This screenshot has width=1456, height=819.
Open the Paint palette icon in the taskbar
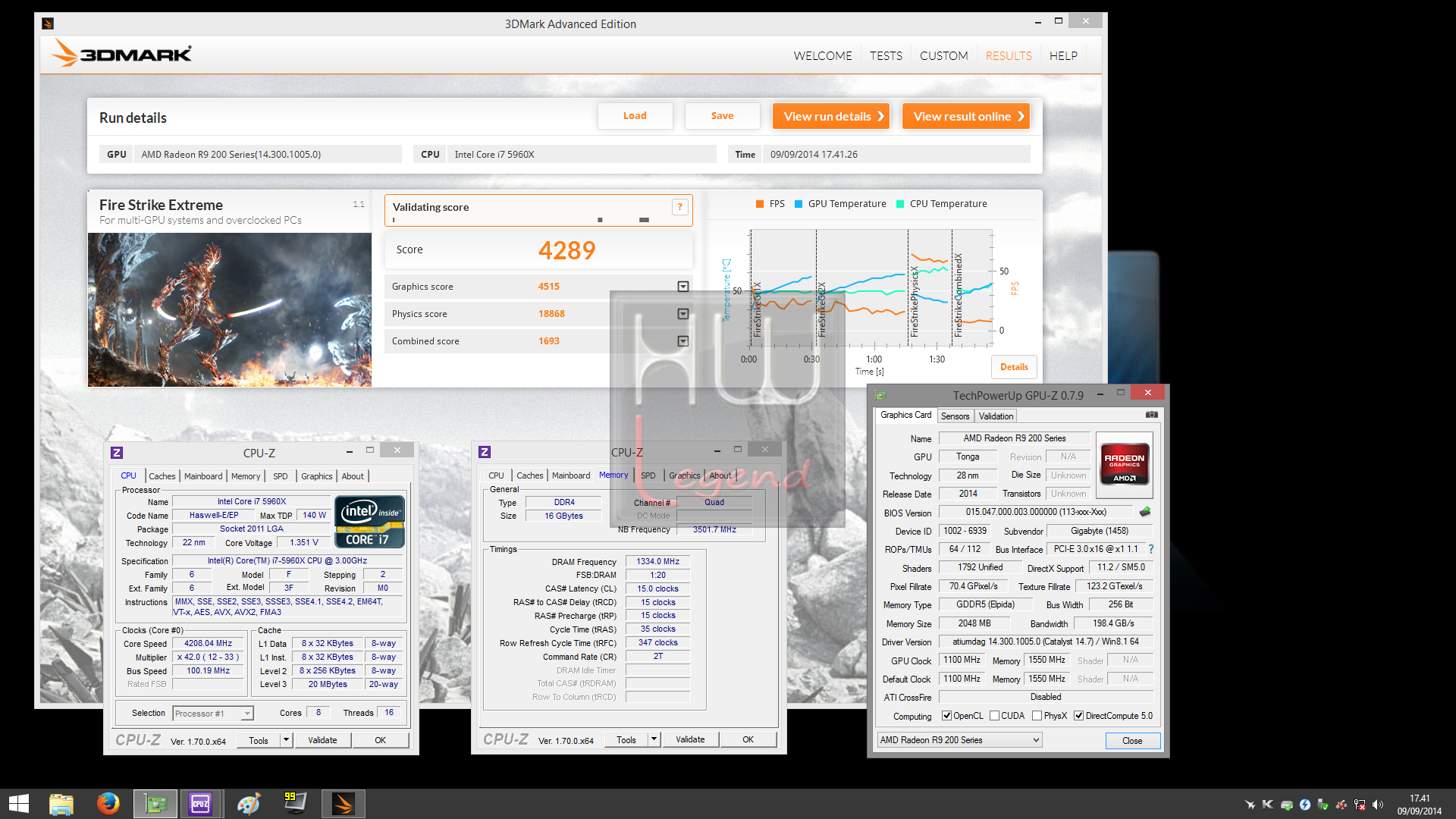(248, 804)
